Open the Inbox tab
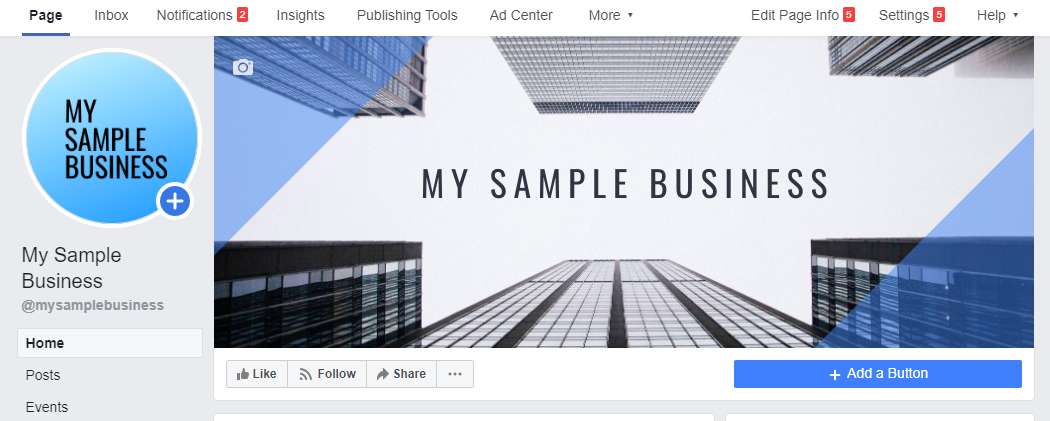This screenshot has width=1050, height=421. (x=111, y=15)
